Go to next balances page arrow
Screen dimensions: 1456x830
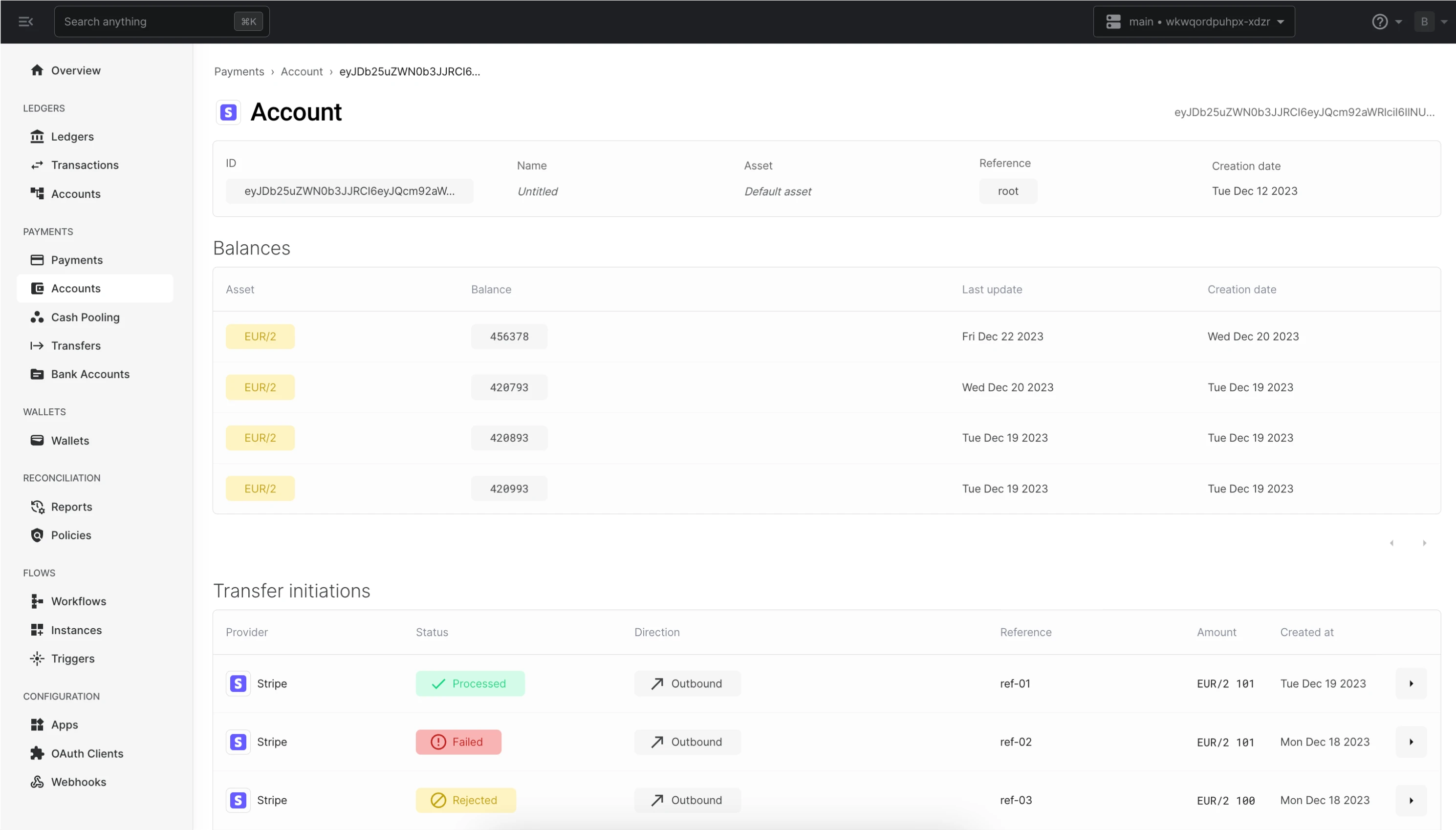[1424, 543]
